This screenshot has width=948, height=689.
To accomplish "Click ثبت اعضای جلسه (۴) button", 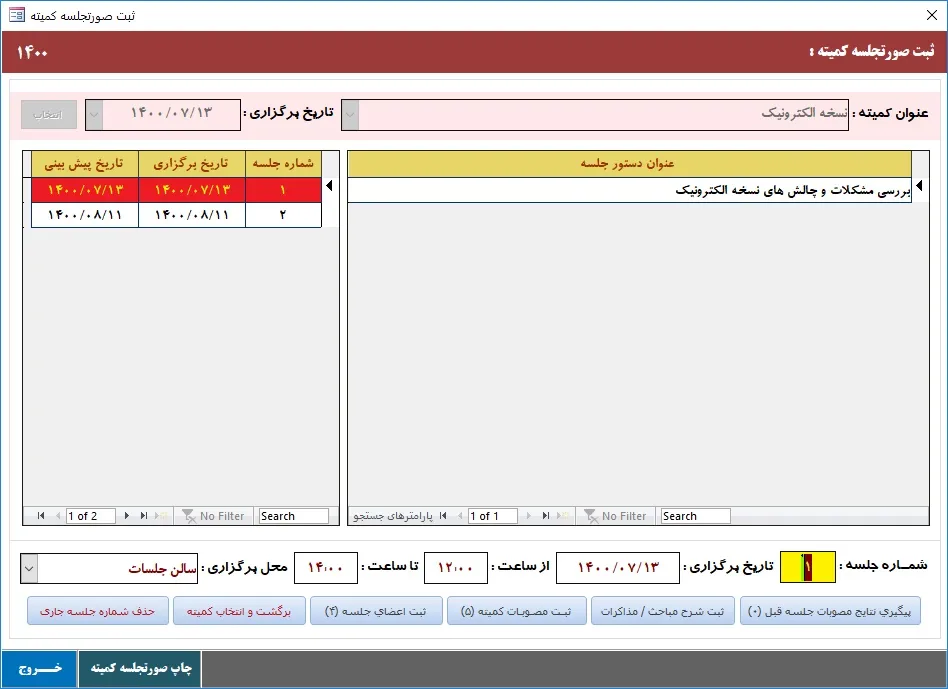I will pyautogui.click(x=375, y=611).
